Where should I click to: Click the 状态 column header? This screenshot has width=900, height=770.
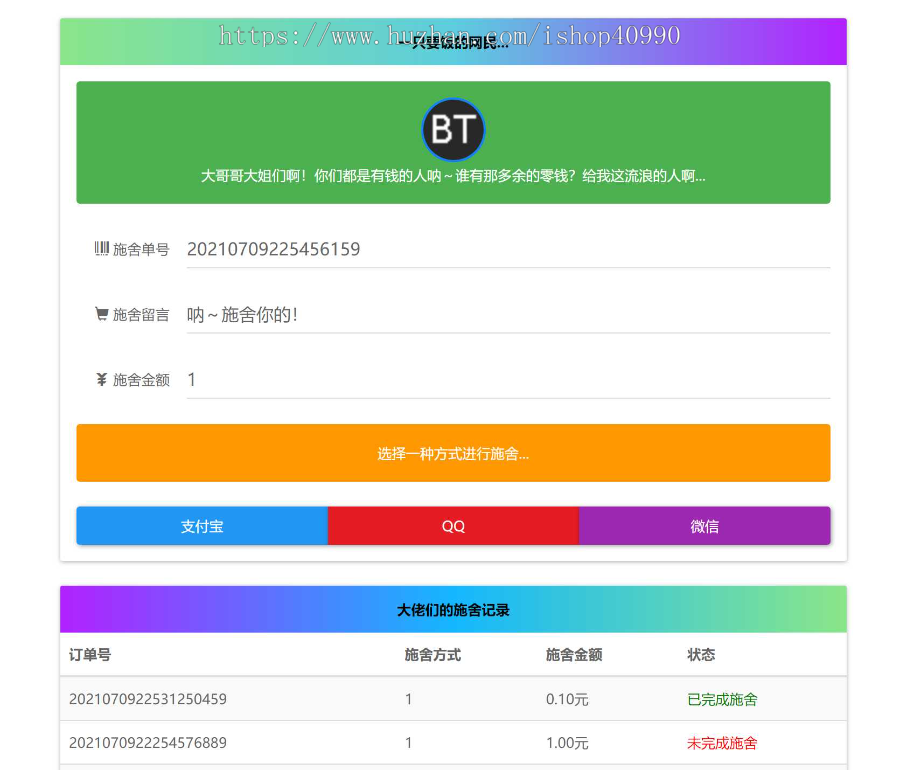(x=701, y=655)
